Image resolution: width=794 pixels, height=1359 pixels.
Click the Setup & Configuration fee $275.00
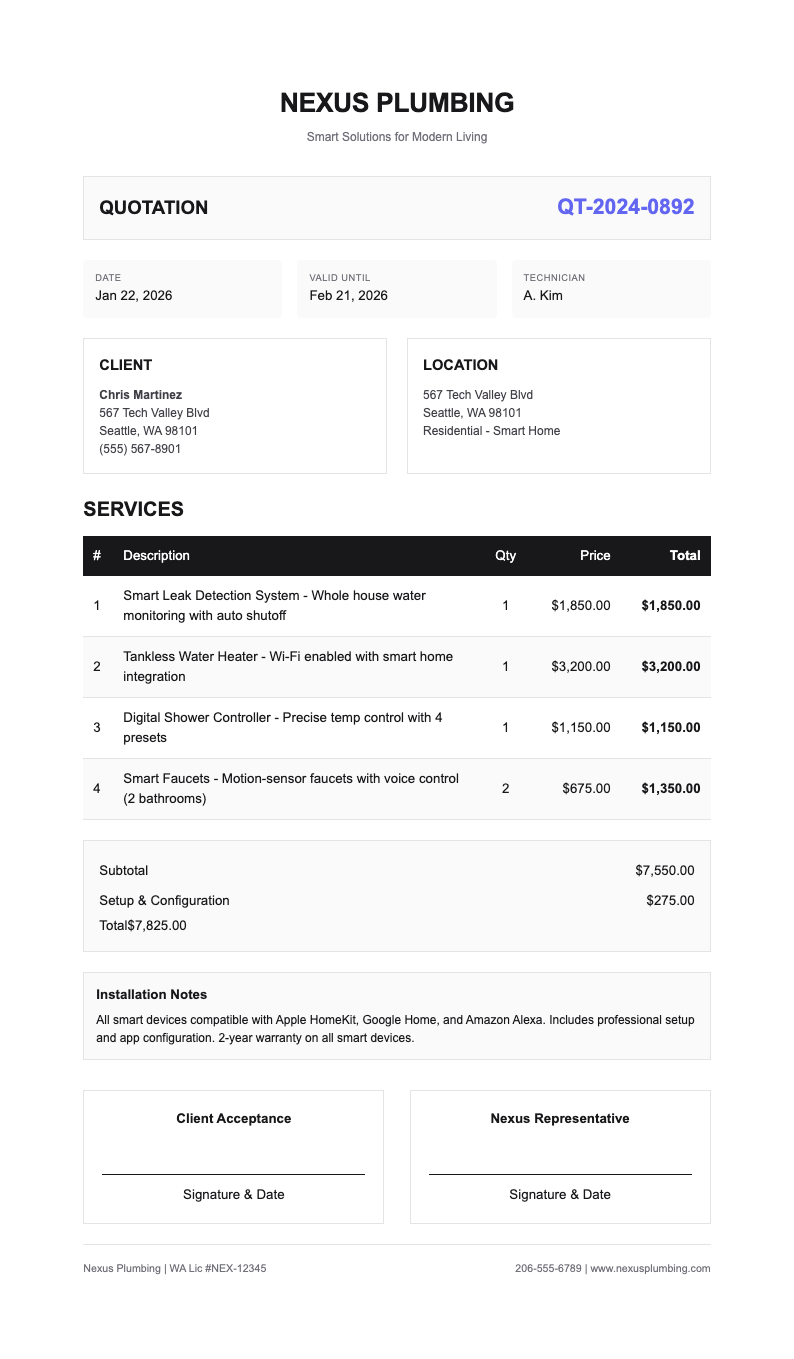(x=670, y=900)
